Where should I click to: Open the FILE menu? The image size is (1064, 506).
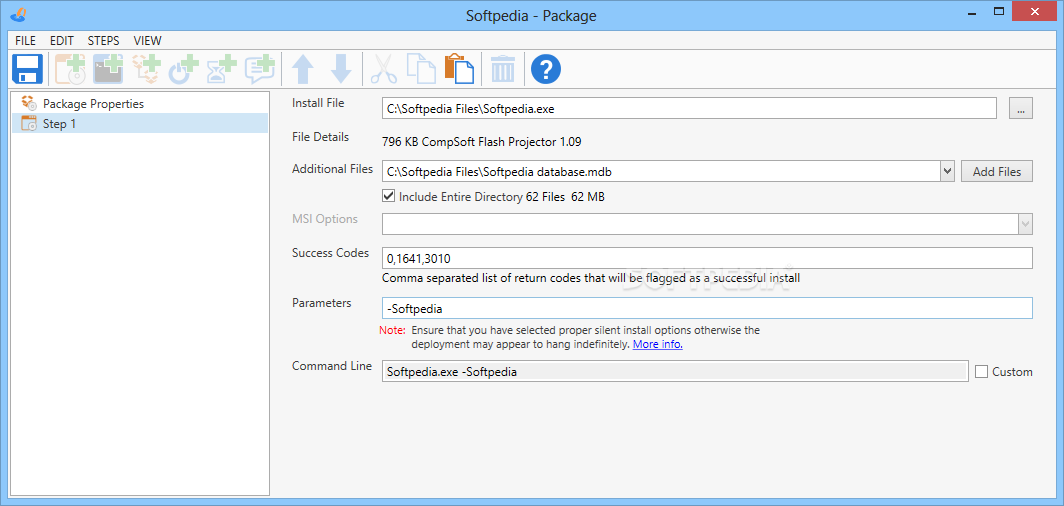click(x=25, y=41)
